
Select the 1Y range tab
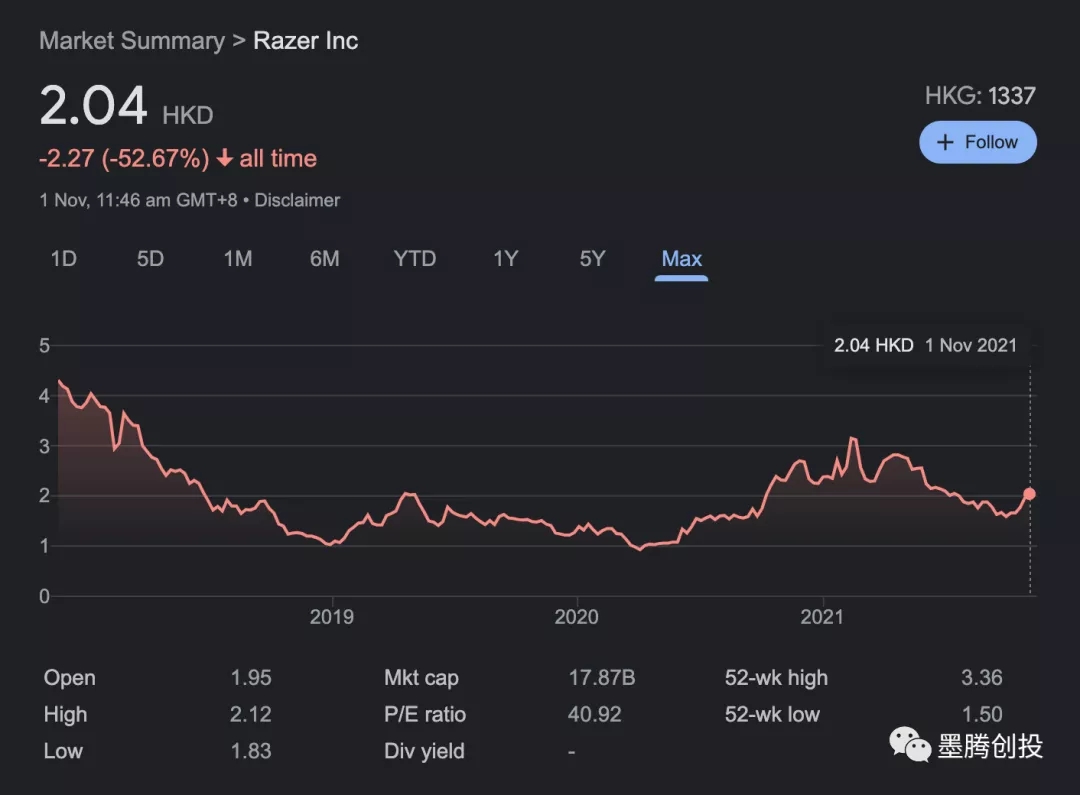pyautogui.click(x=505, y=259)
